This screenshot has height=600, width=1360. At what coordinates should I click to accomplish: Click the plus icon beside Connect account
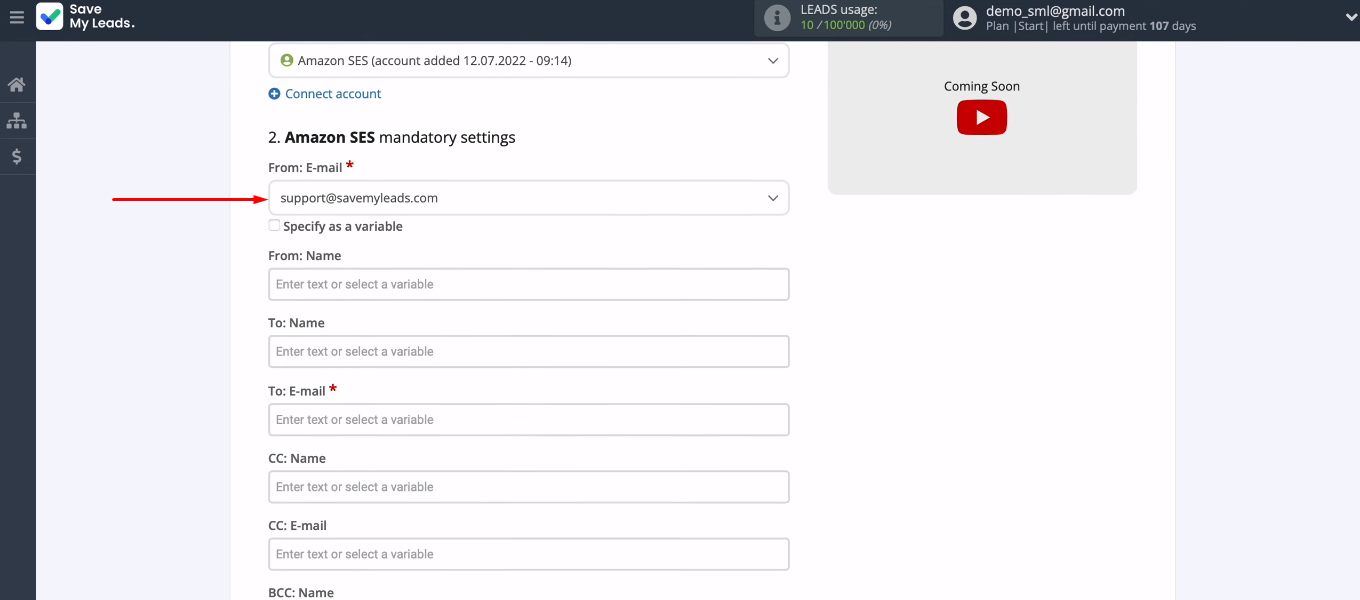(x=275, y=94)
